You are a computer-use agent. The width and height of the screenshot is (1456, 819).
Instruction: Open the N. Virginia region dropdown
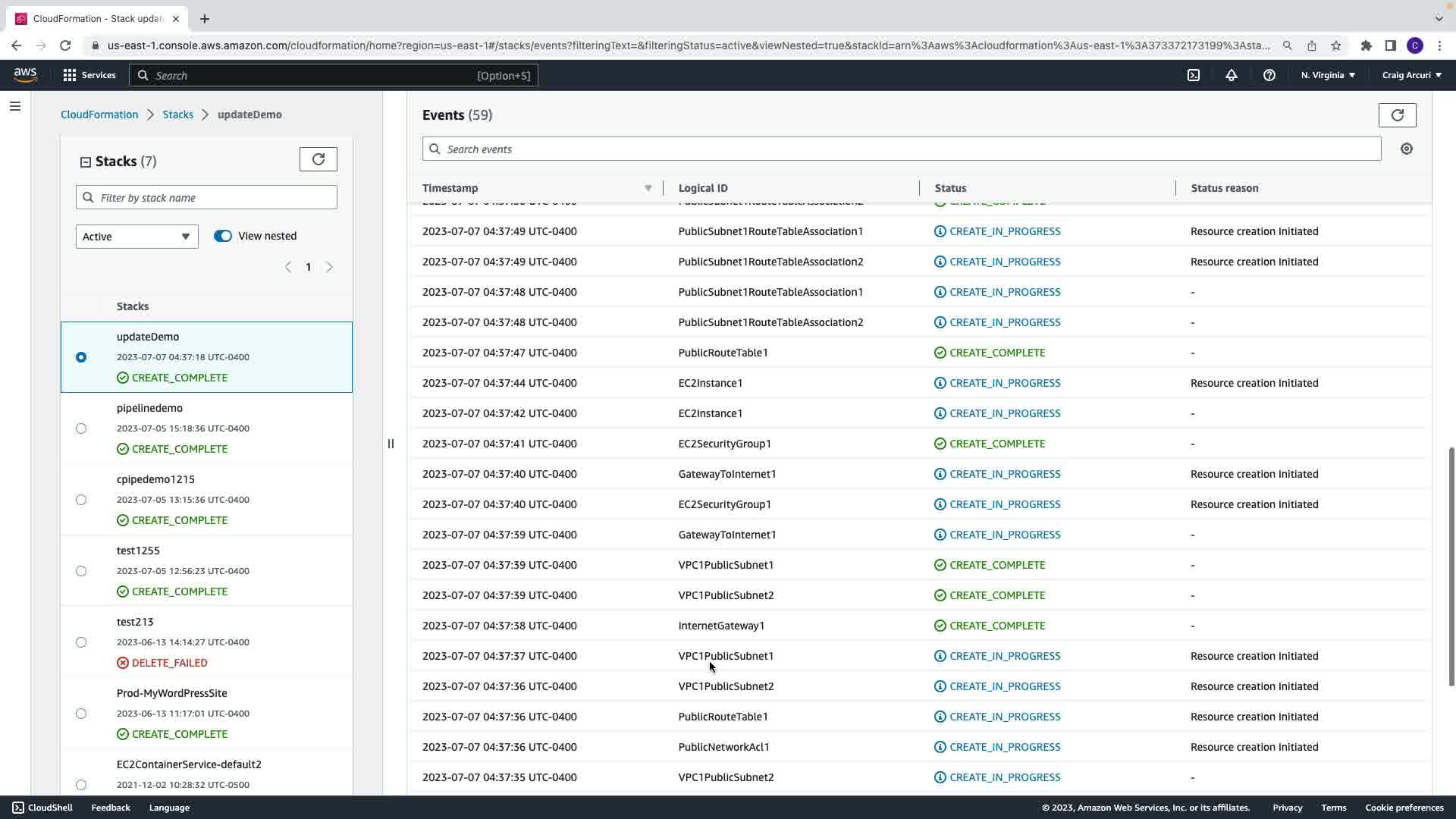point(1327,75)
